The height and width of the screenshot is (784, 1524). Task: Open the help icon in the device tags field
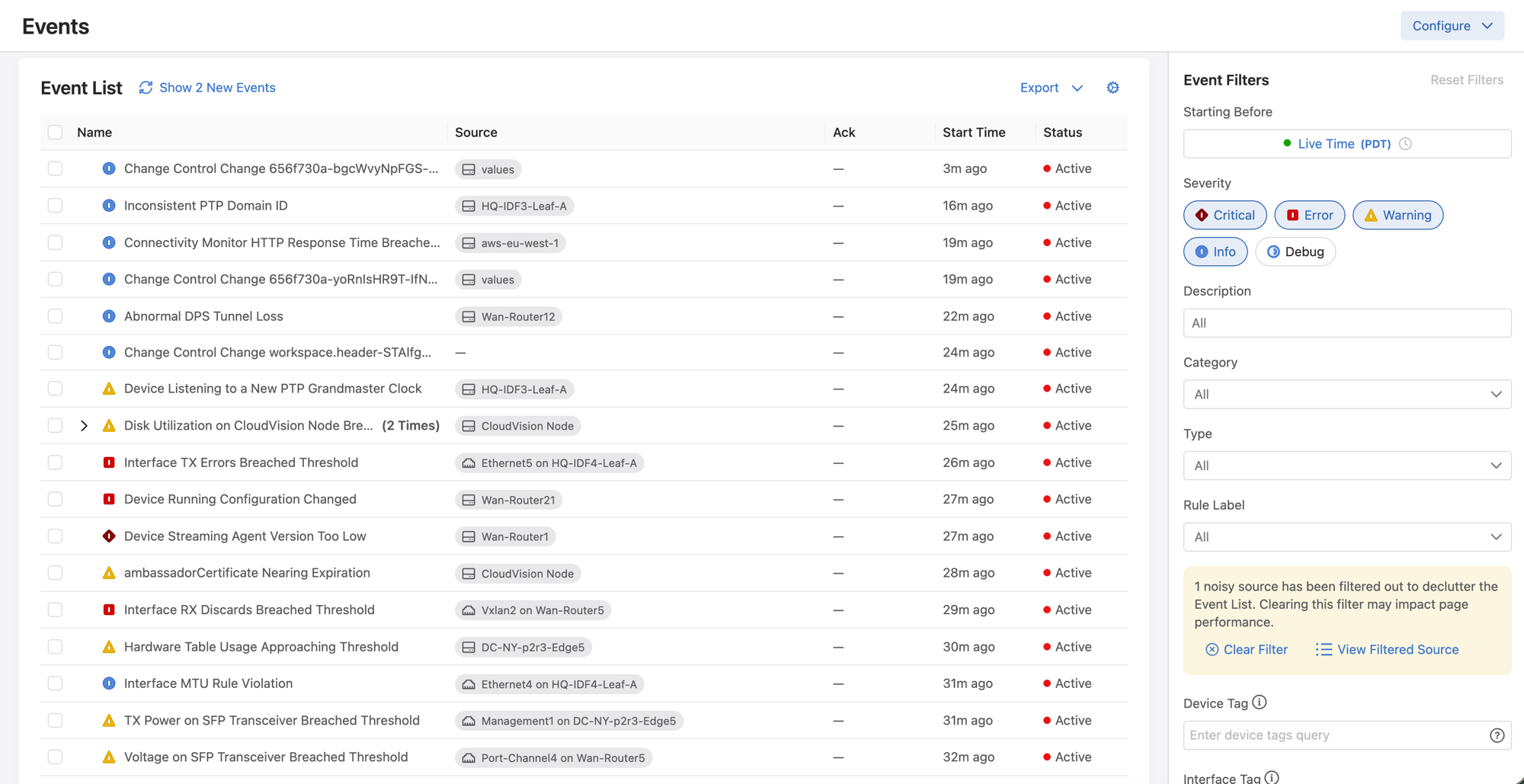(1497, 735)
